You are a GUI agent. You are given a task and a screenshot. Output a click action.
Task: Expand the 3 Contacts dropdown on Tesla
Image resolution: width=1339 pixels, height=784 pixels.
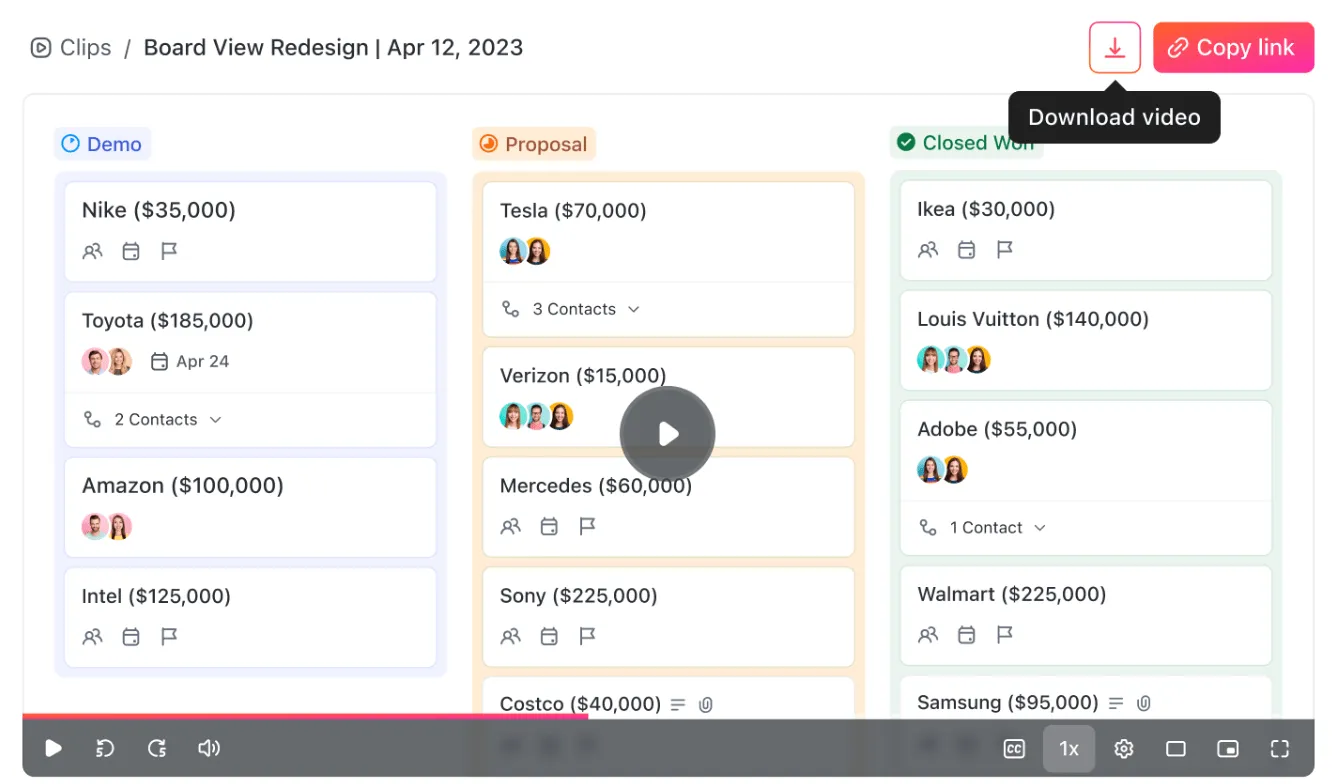[571, 309]
